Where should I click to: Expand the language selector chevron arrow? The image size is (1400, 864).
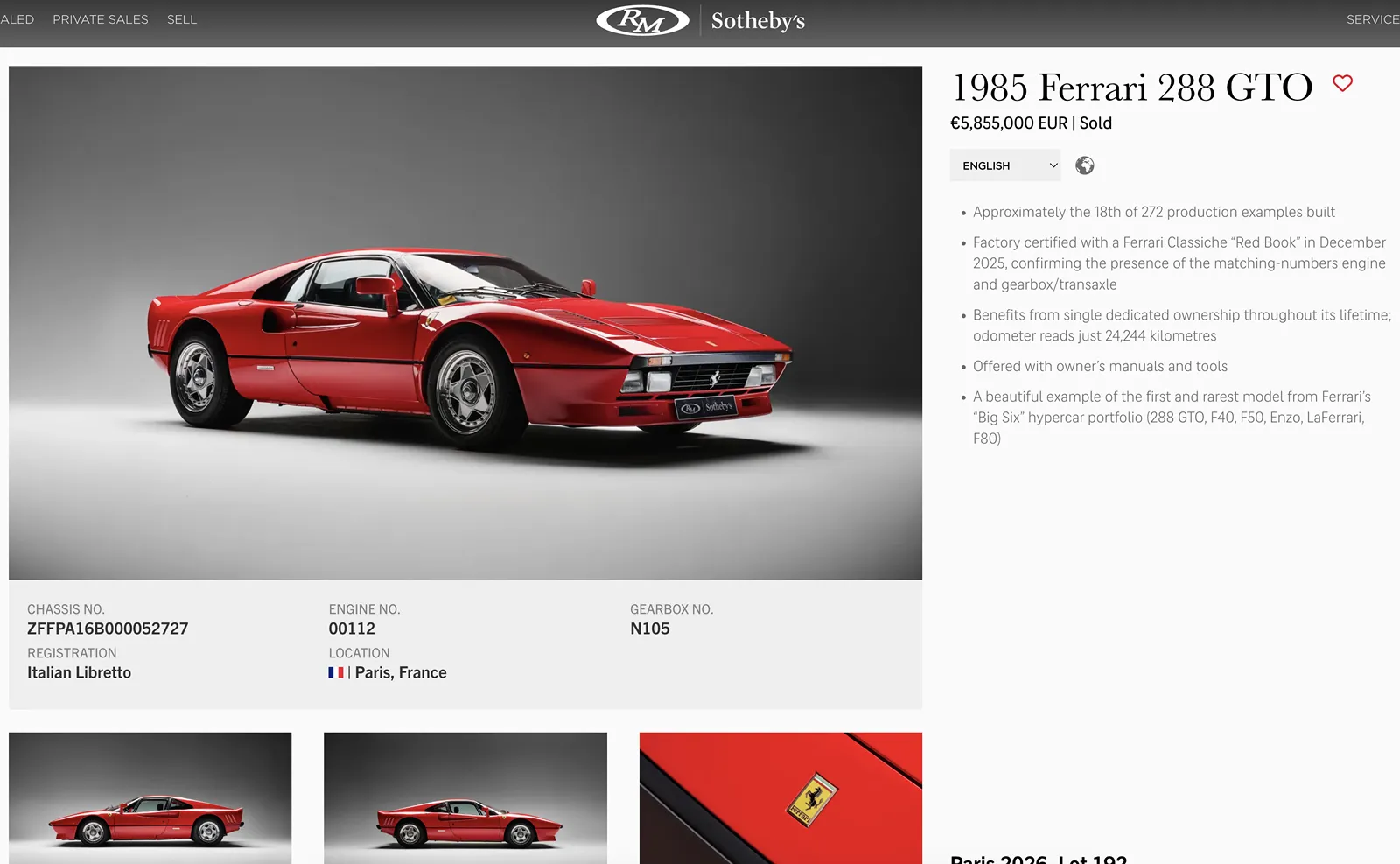1053,165
